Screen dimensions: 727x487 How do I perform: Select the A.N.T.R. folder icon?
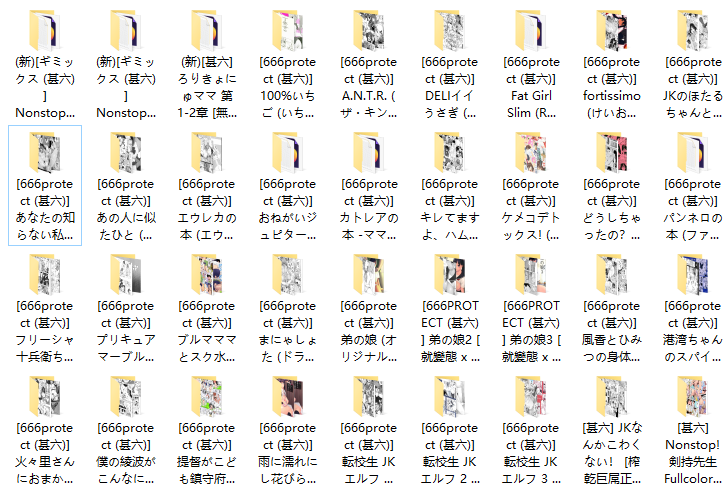click(x=369, y=31)
